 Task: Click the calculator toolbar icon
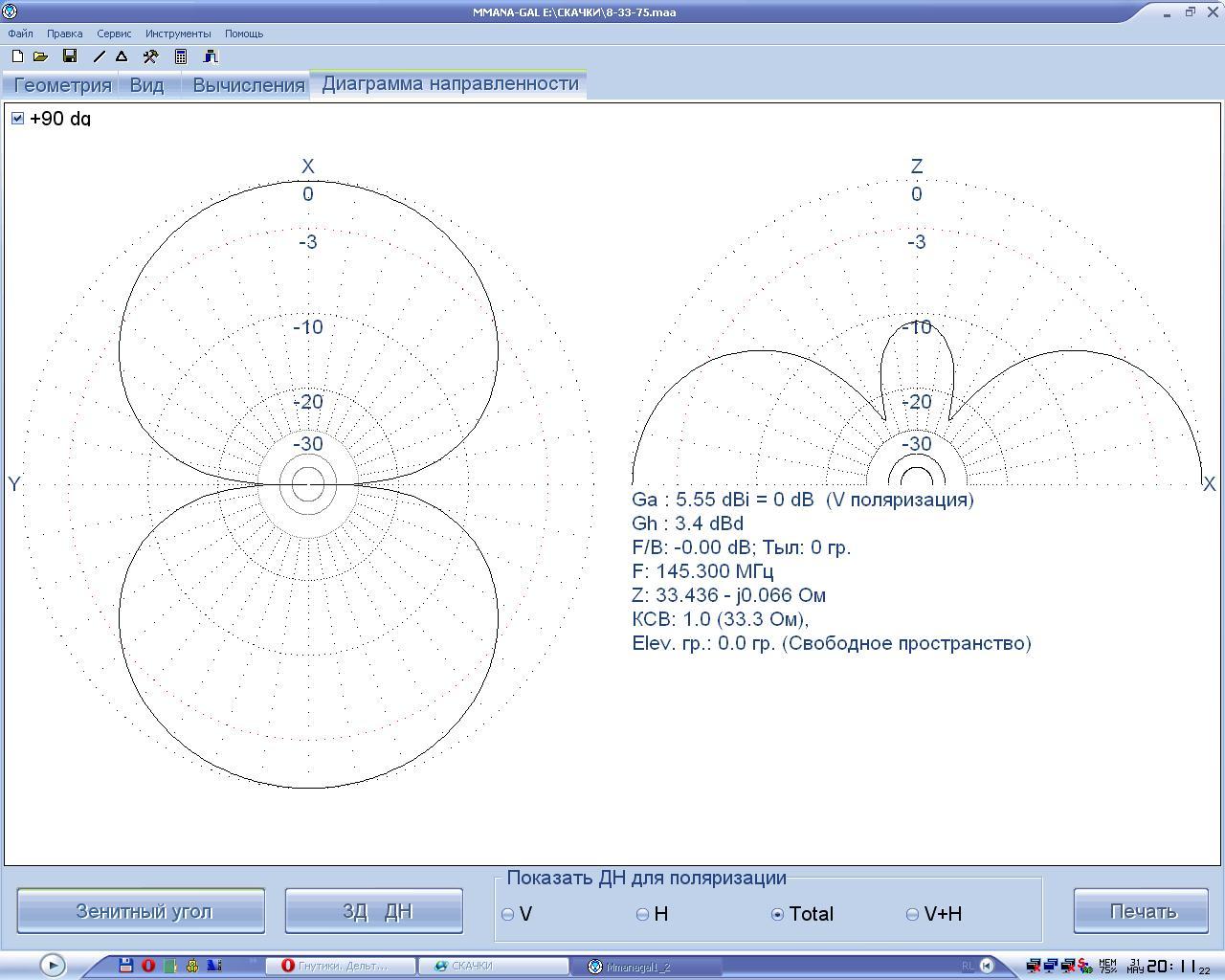(x=181, y=56)
